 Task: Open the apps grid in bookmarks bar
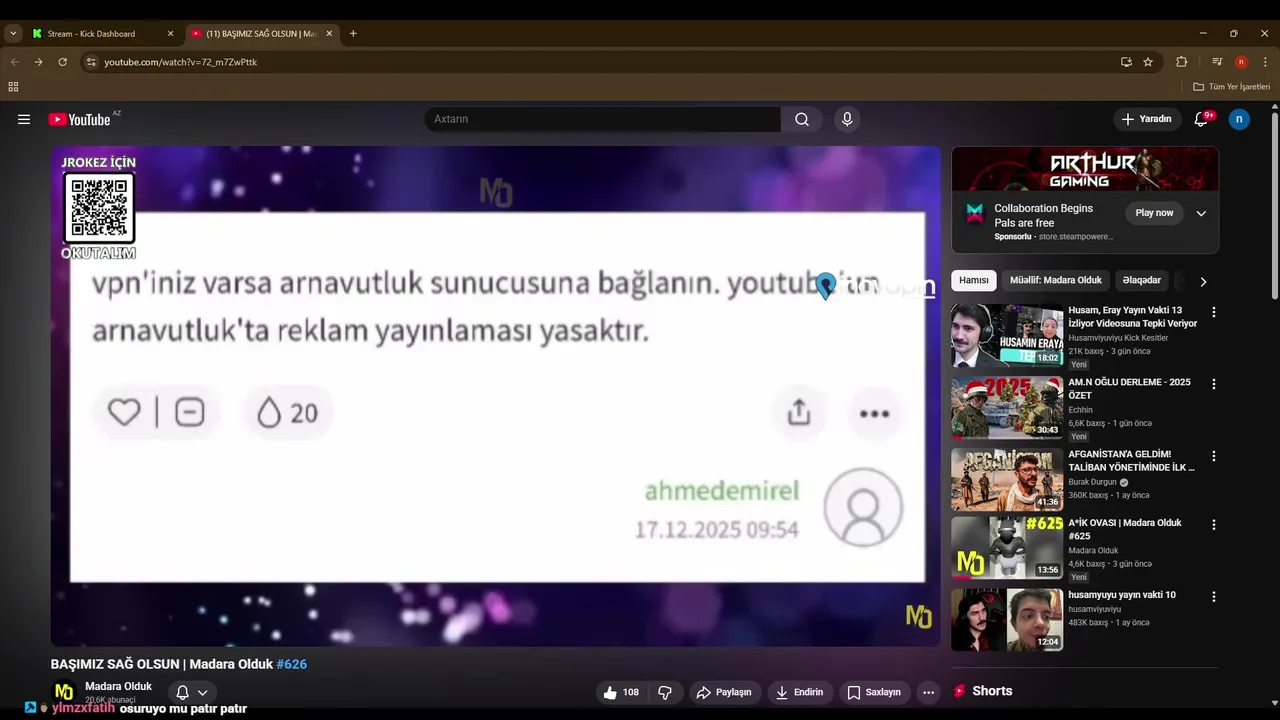click(x=13, y=87)
